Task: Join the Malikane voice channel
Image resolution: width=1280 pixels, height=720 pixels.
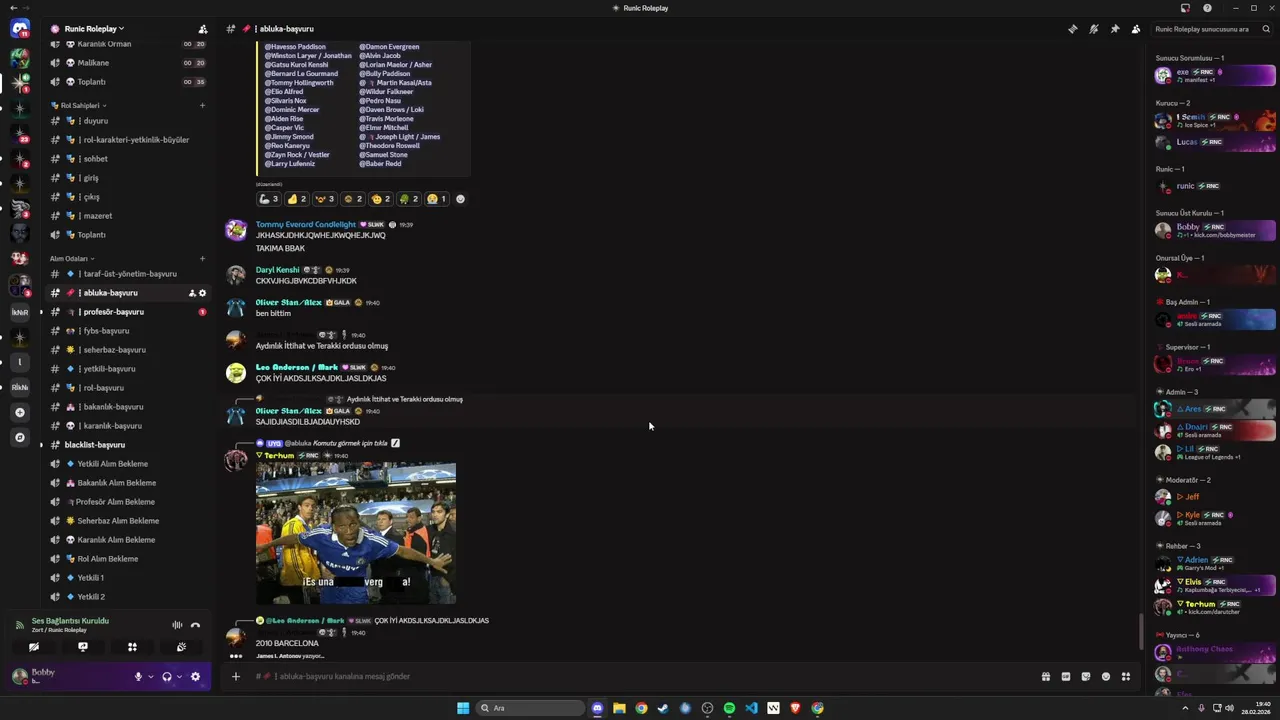Action: click(127, 63)
